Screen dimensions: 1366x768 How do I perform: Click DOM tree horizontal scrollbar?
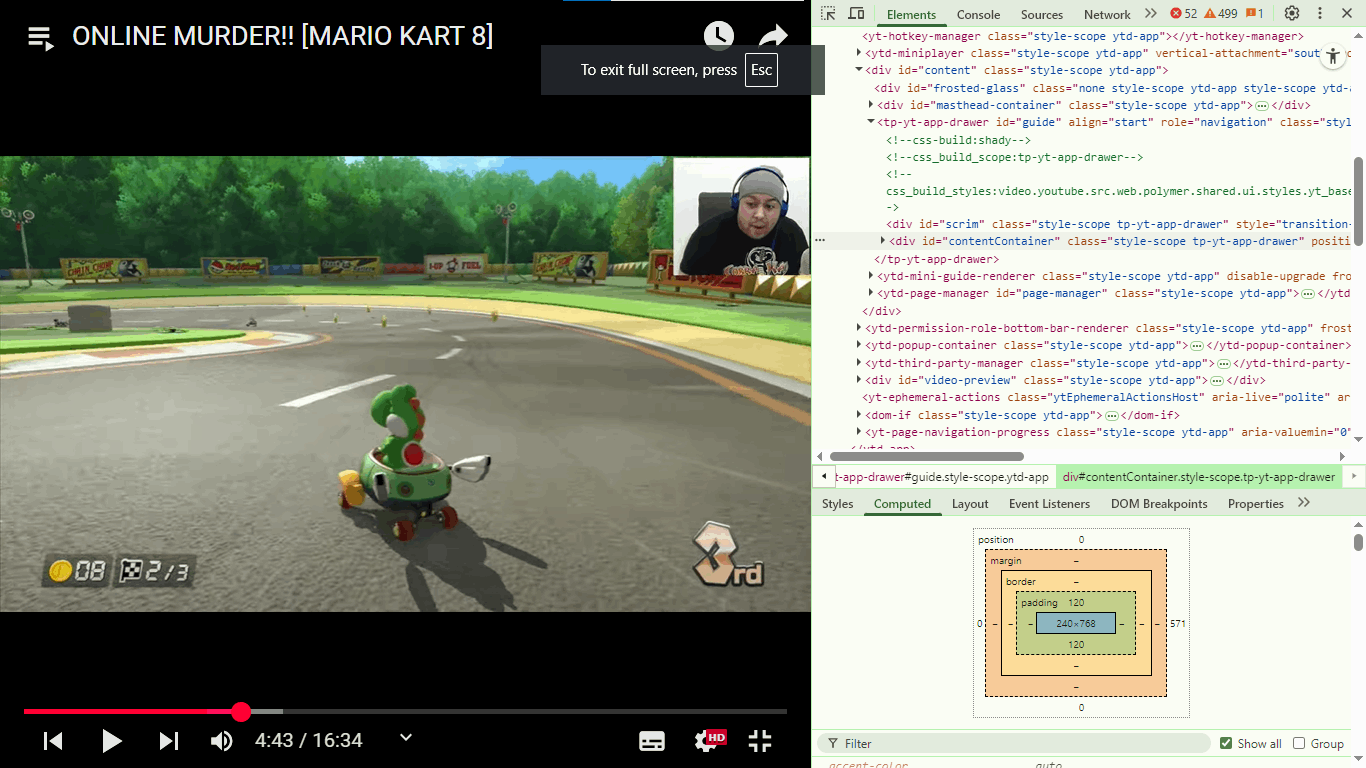pyautogui.click(x=925, y=457)
